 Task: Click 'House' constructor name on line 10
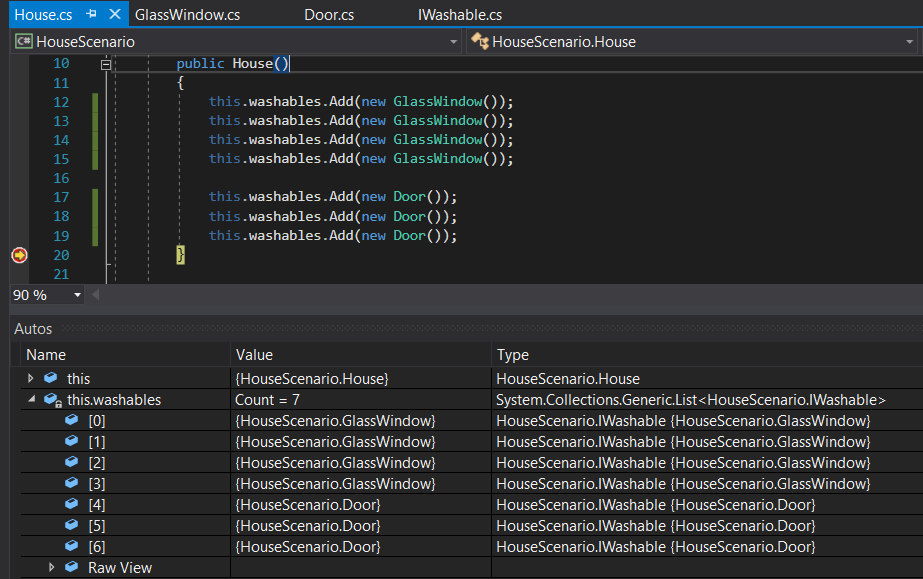(x=253, y=64)
